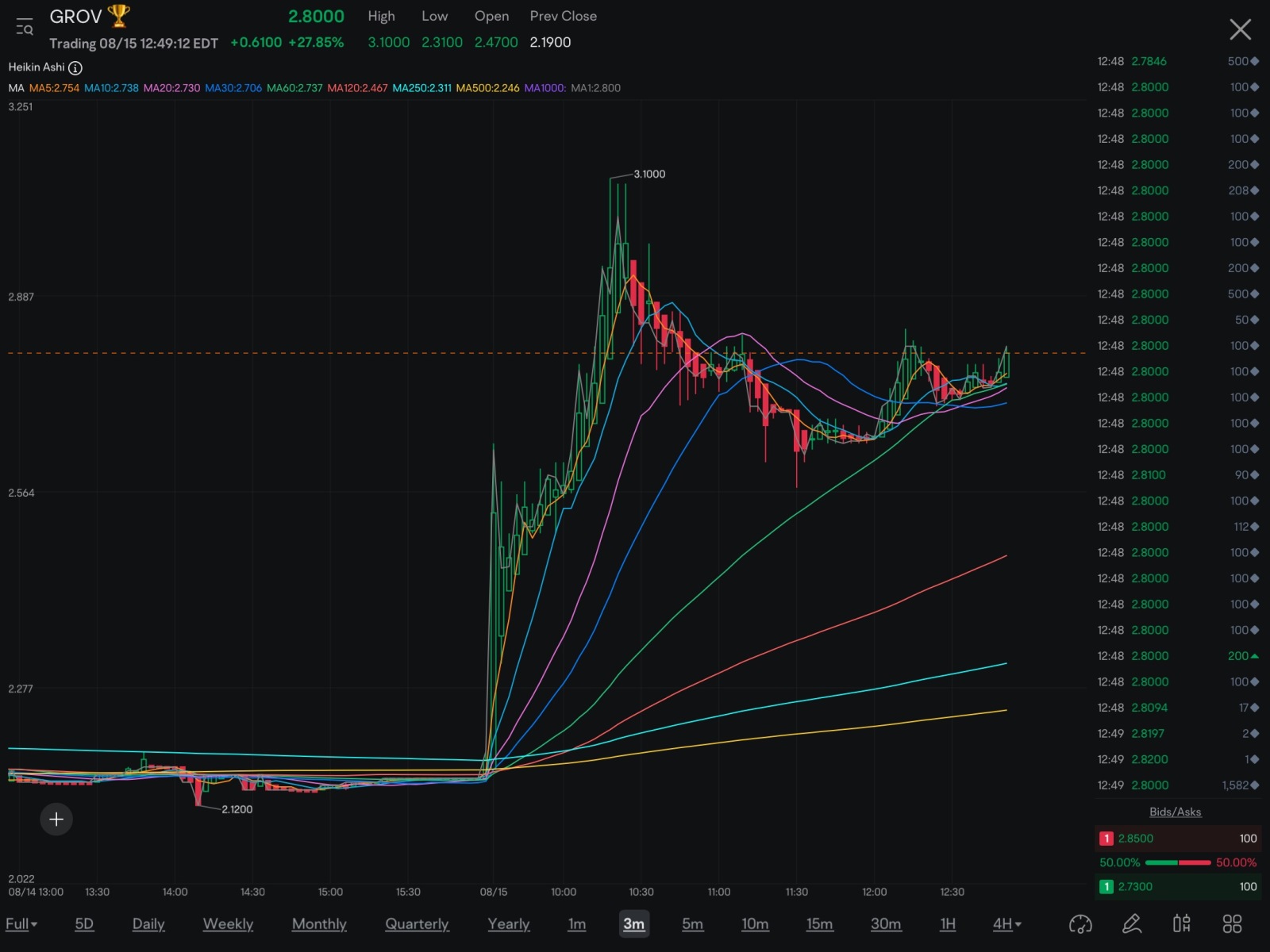This screenshot has height=952, width=1270.
Task: Switch to the 5D chart tab
Action: [84, 923]
